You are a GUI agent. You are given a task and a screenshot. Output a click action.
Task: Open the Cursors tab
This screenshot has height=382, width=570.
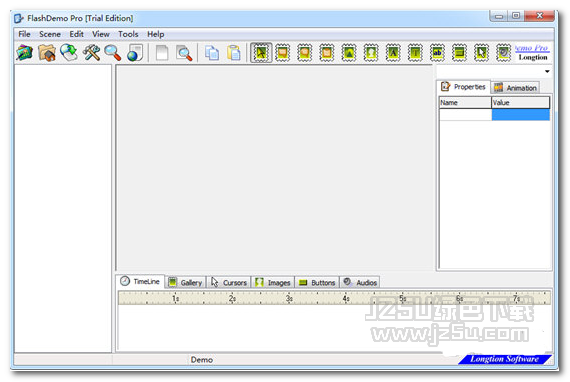(229, 282)
